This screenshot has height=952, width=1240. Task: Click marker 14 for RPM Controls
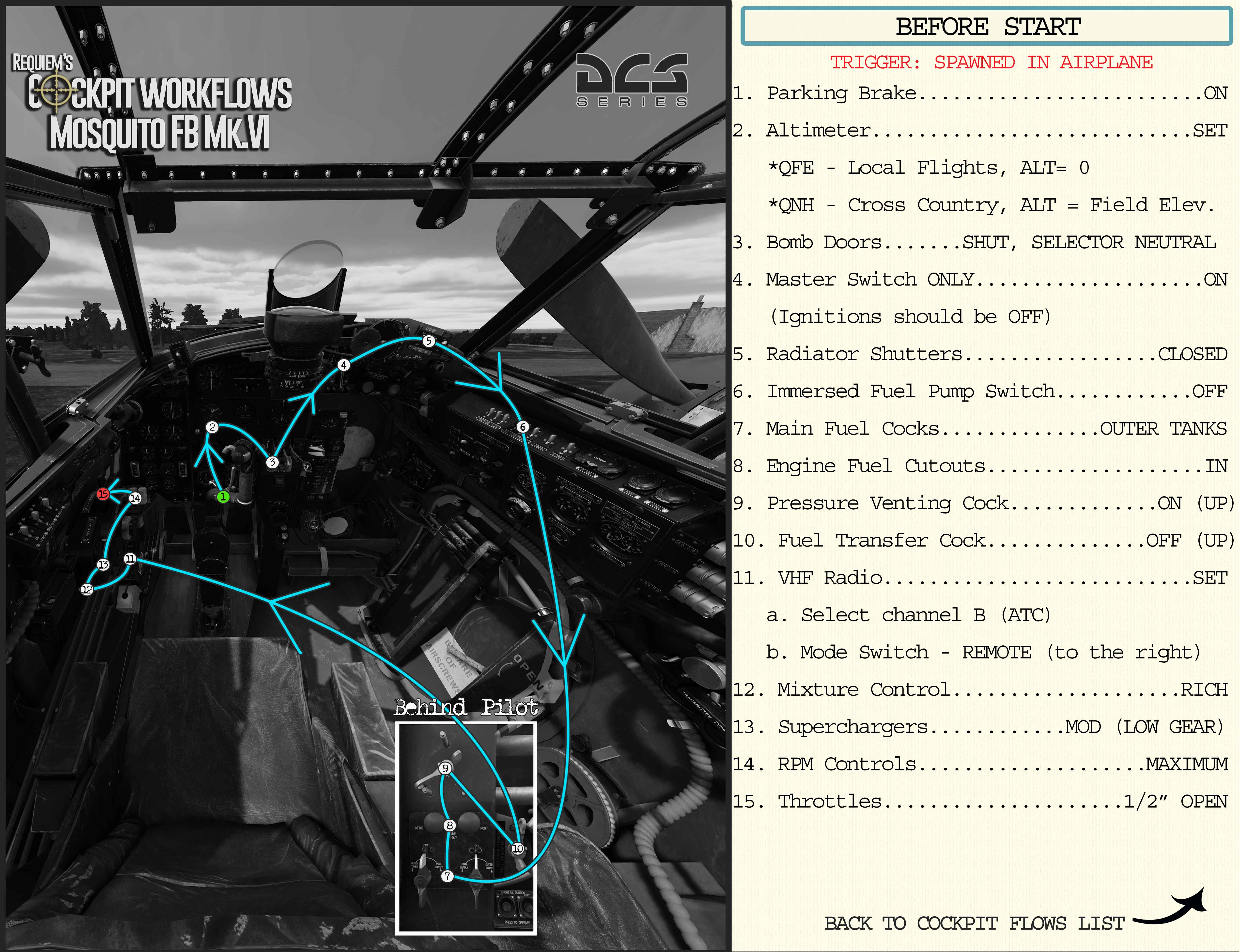[135, 498]
